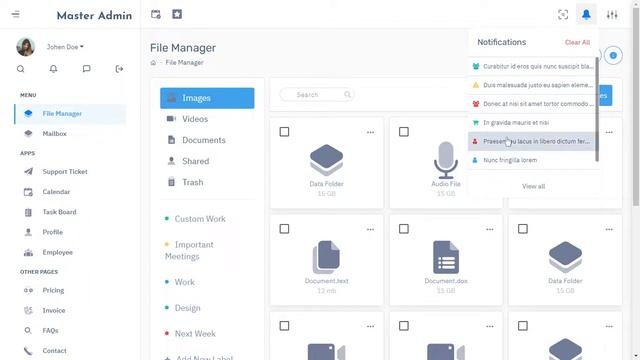The height and width of the screenshot is (360, 640).
Task: Open File Manager in sidebar menu
Action: click(x=70, y=114)
